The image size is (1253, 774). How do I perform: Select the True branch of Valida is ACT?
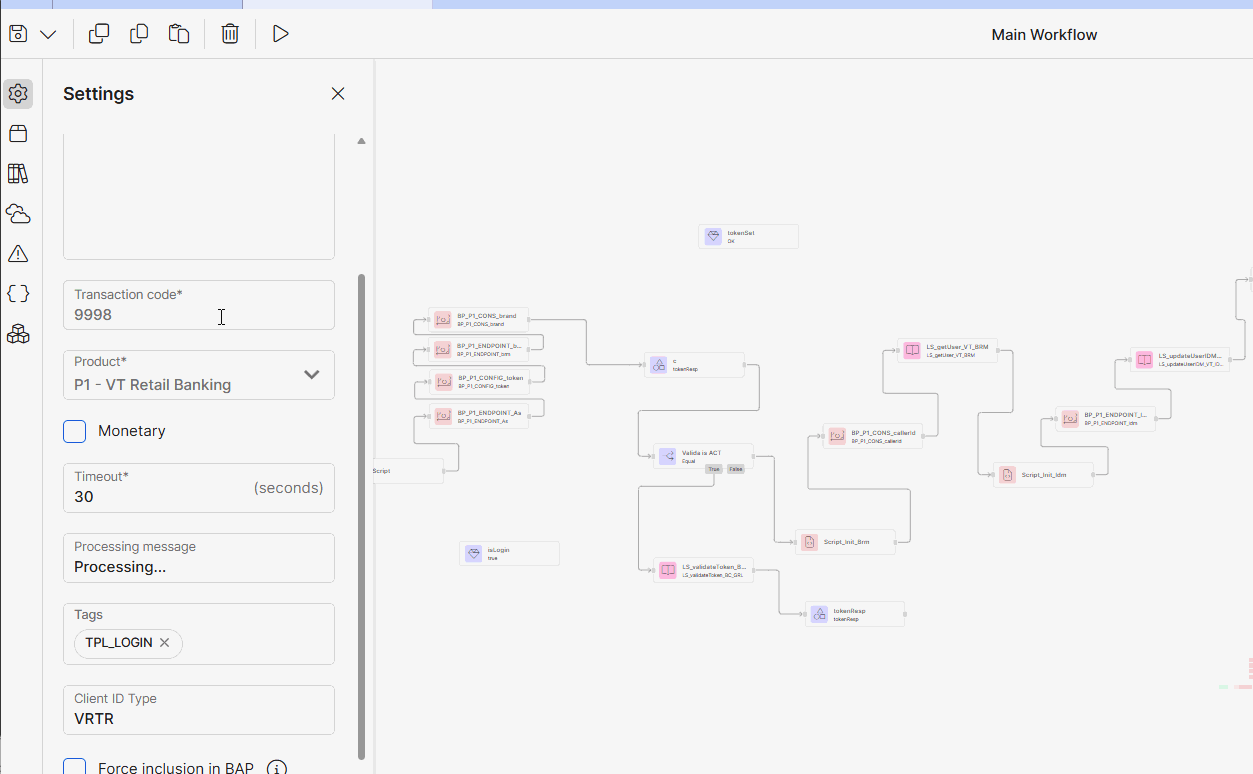pyautogui.click(x=713, y=469)
